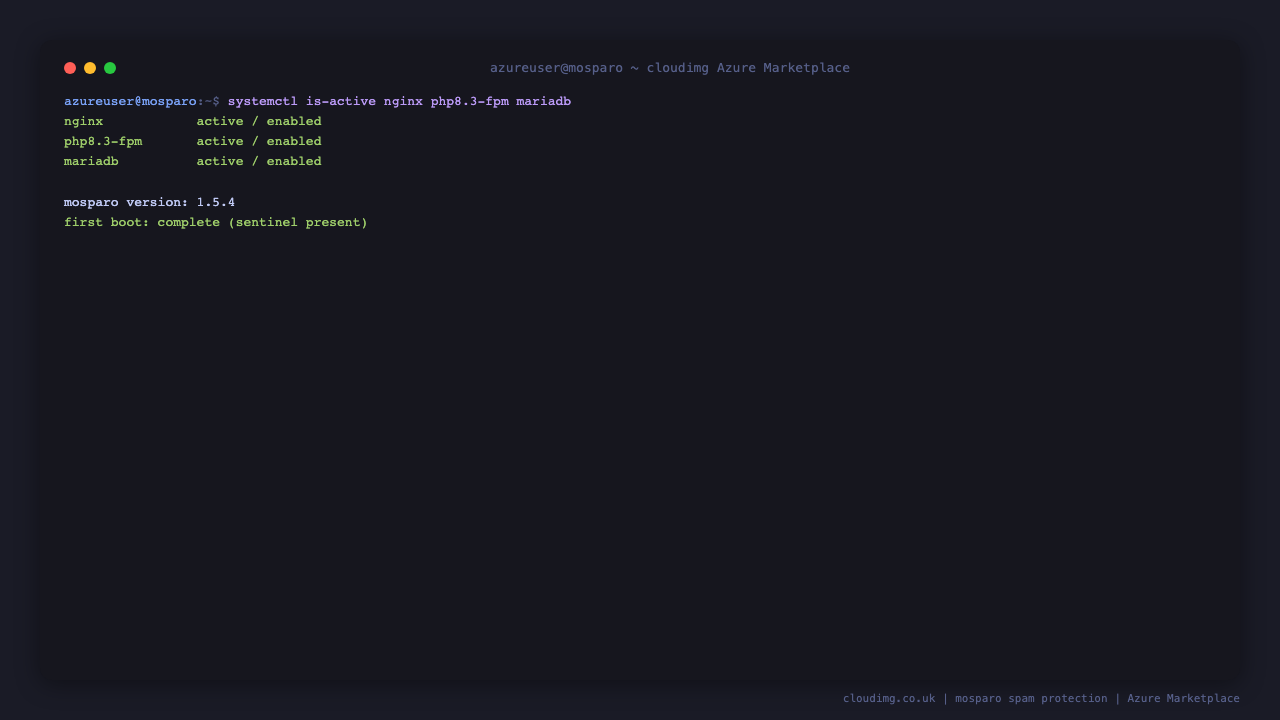The image size is (1280, 720).
Task: Click the first boot: complete line
Action: 216,222
